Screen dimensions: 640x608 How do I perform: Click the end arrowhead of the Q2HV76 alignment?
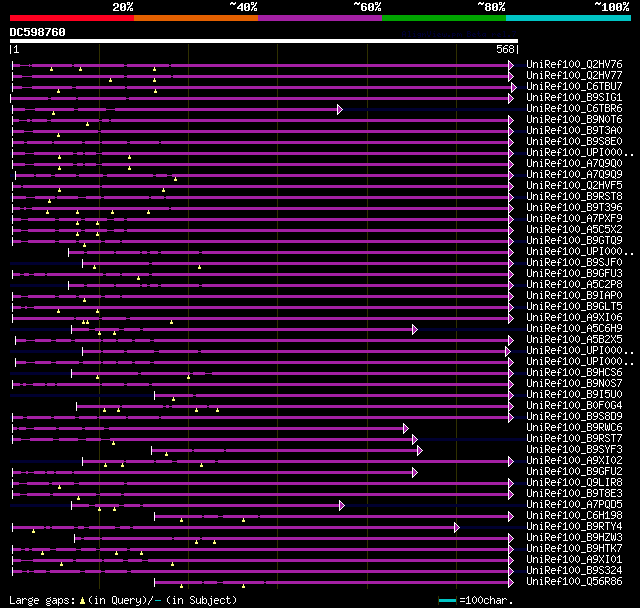(511, 65)
